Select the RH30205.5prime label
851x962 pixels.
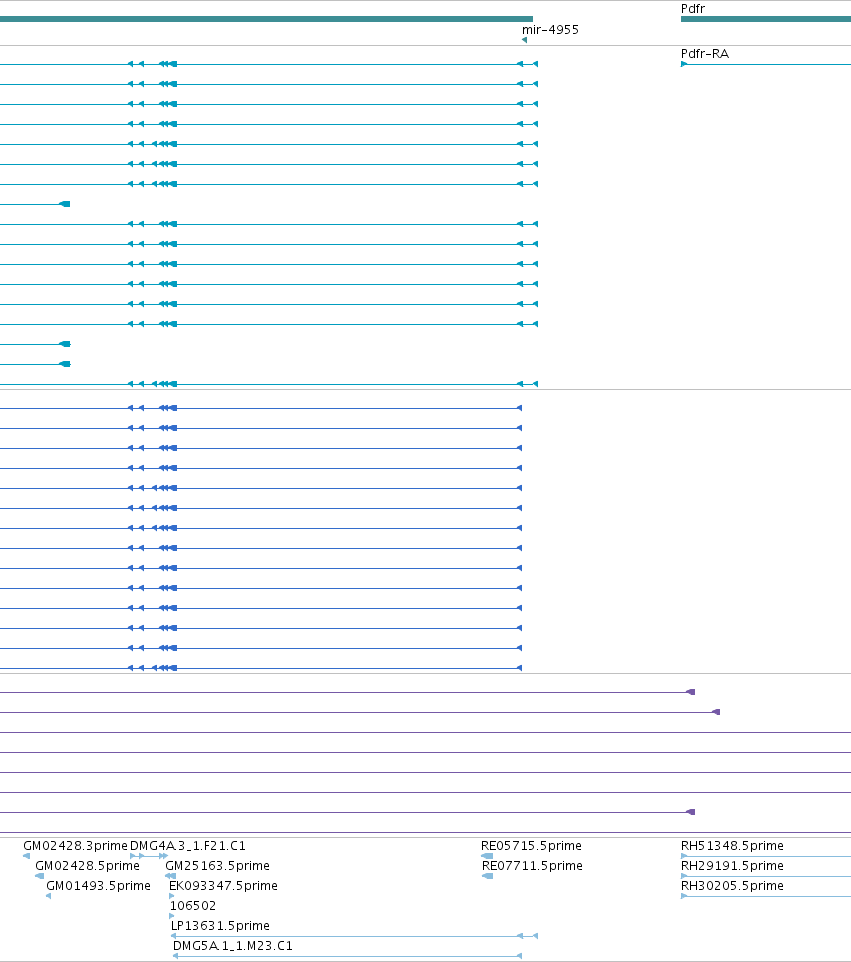click(x=732, y=885)
